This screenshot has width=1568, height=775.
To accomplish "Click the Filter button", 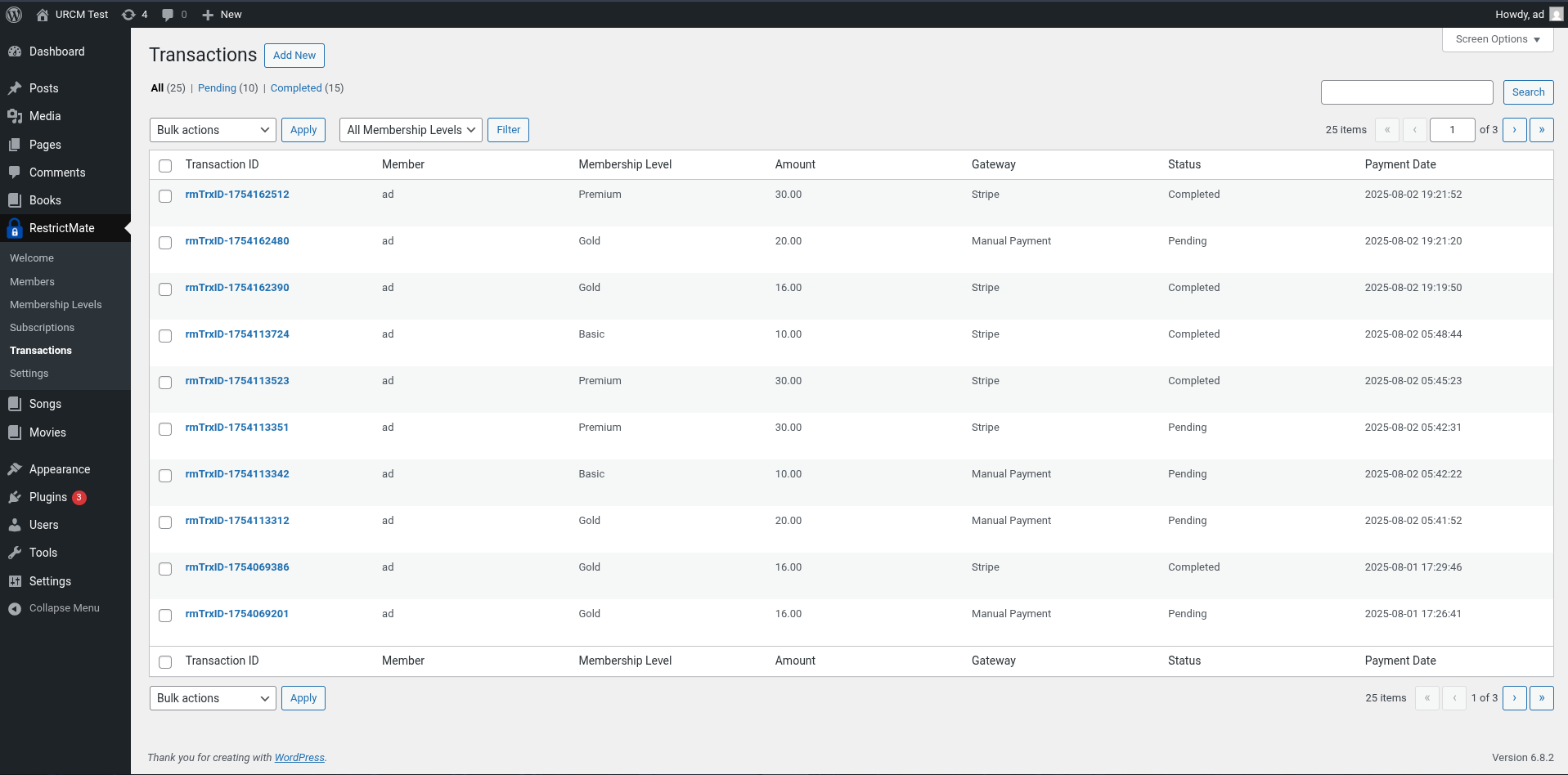I will coord(508,130).
